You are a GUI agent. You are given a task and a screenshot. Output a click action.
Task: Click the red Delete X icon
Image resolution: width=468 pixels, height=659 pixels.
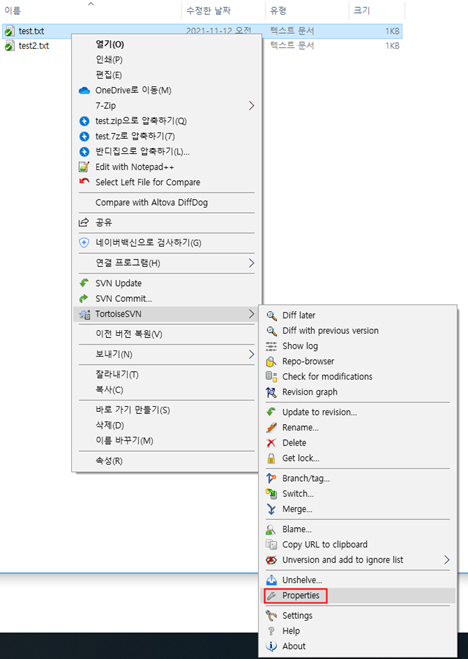coord(271,443)
